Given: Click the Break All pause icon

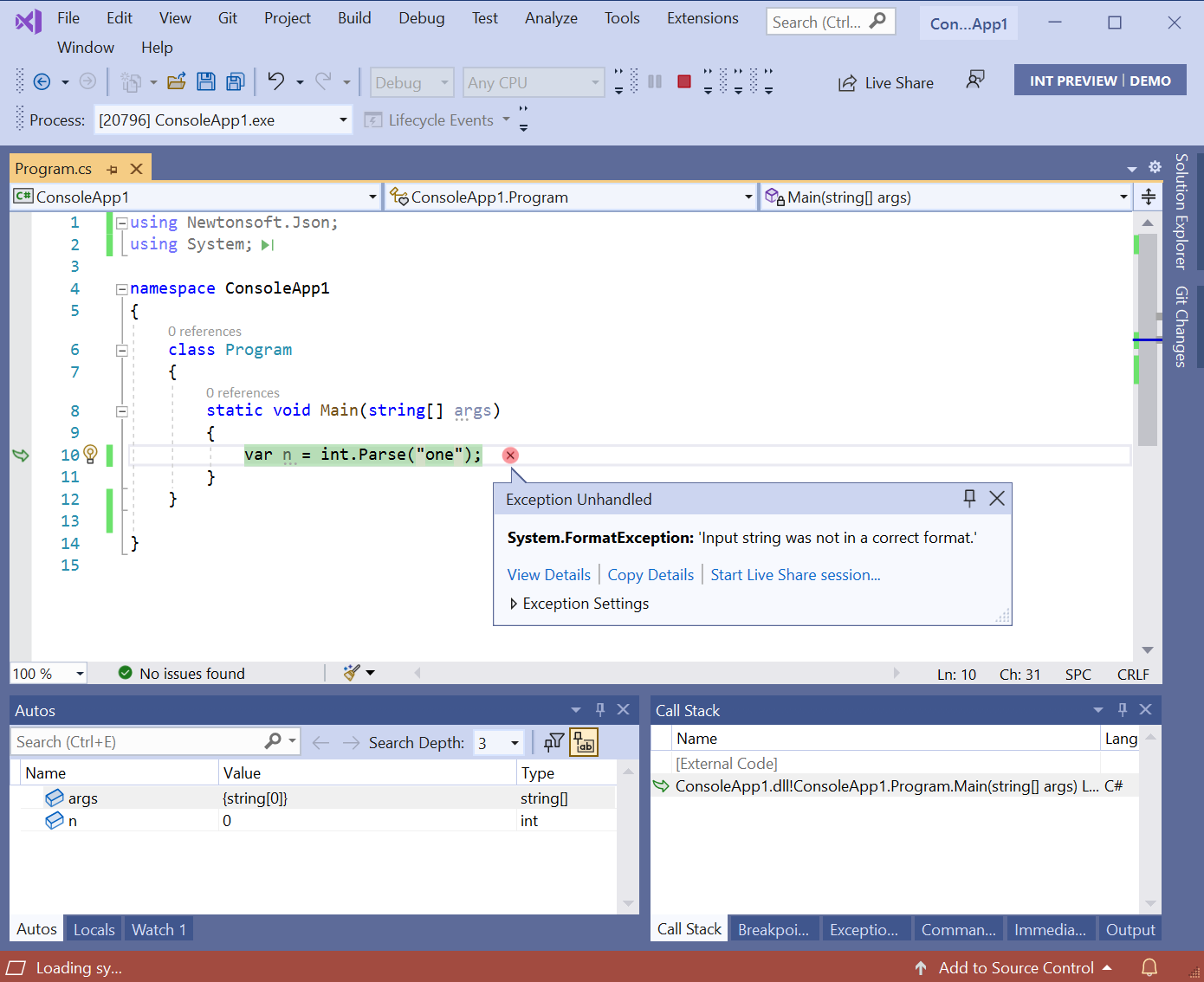Looking at the screenshot, I should click(x=655, y=81).
